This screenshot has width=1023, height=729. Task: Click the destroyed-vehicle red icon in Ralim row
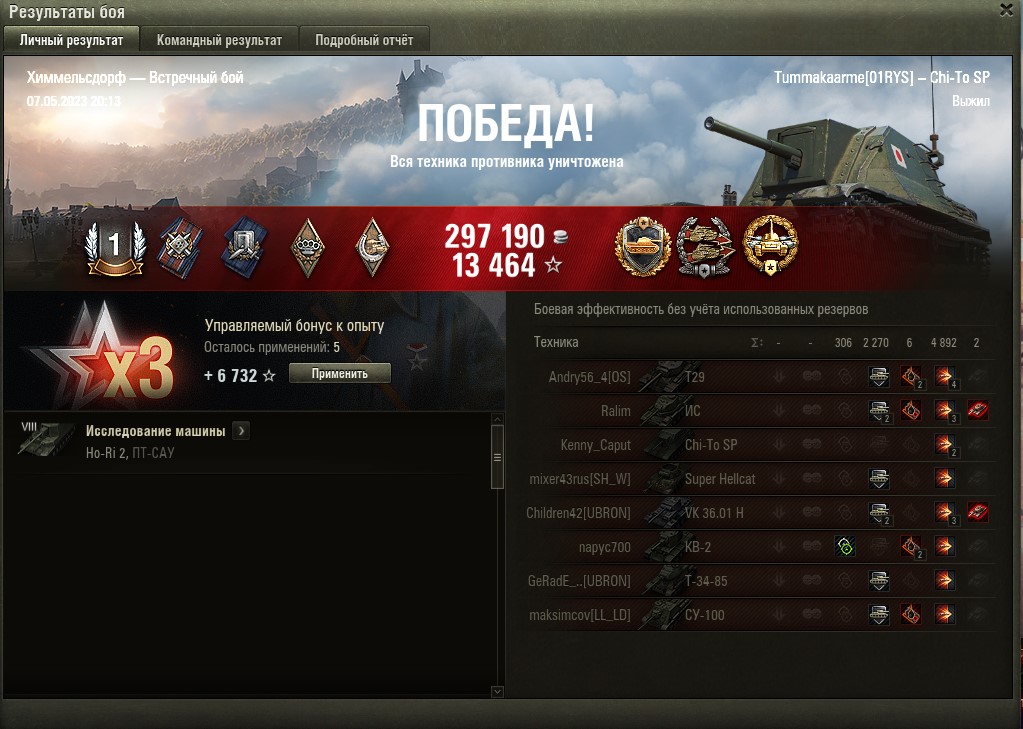(x=977, y=411)
